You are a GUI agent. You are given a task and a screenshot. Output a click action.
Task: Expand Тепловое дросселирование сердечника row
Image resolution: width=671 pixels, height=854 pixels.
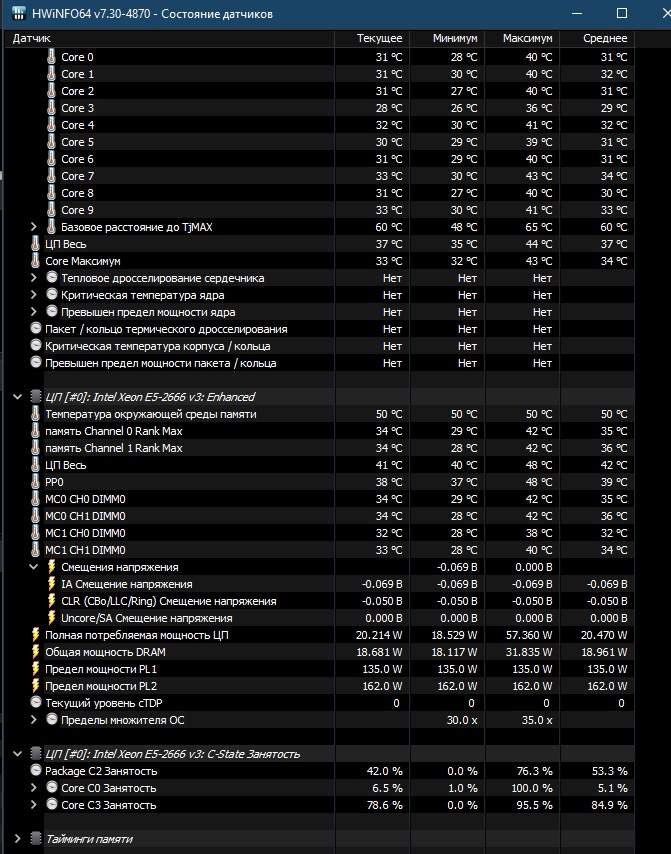point(34,278)
